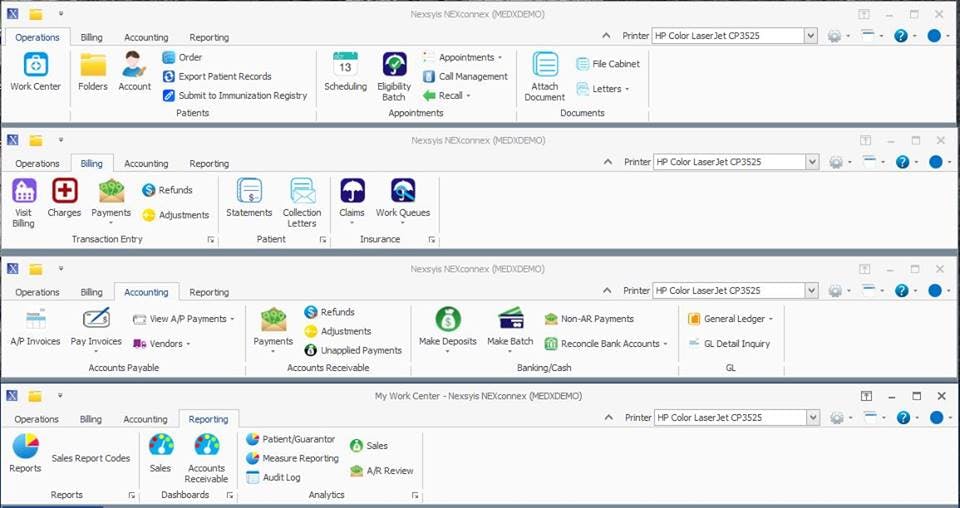
Task: Open the Vendors dropdown menu
Action: click(x=188, y=344)
